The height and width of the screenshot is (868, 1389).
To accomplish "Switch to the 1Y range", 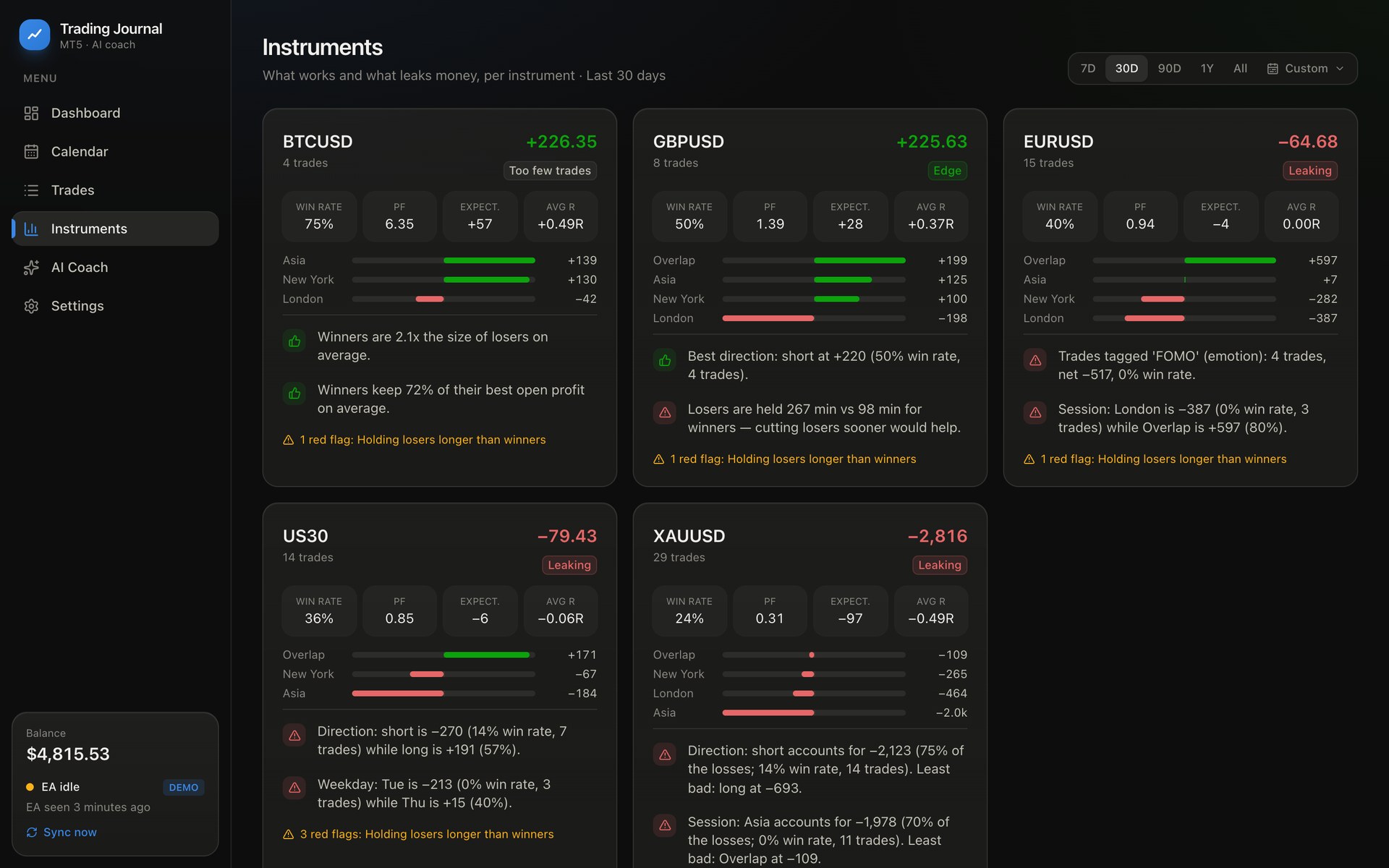I will pyautogui.click(x=1207, y=69).
